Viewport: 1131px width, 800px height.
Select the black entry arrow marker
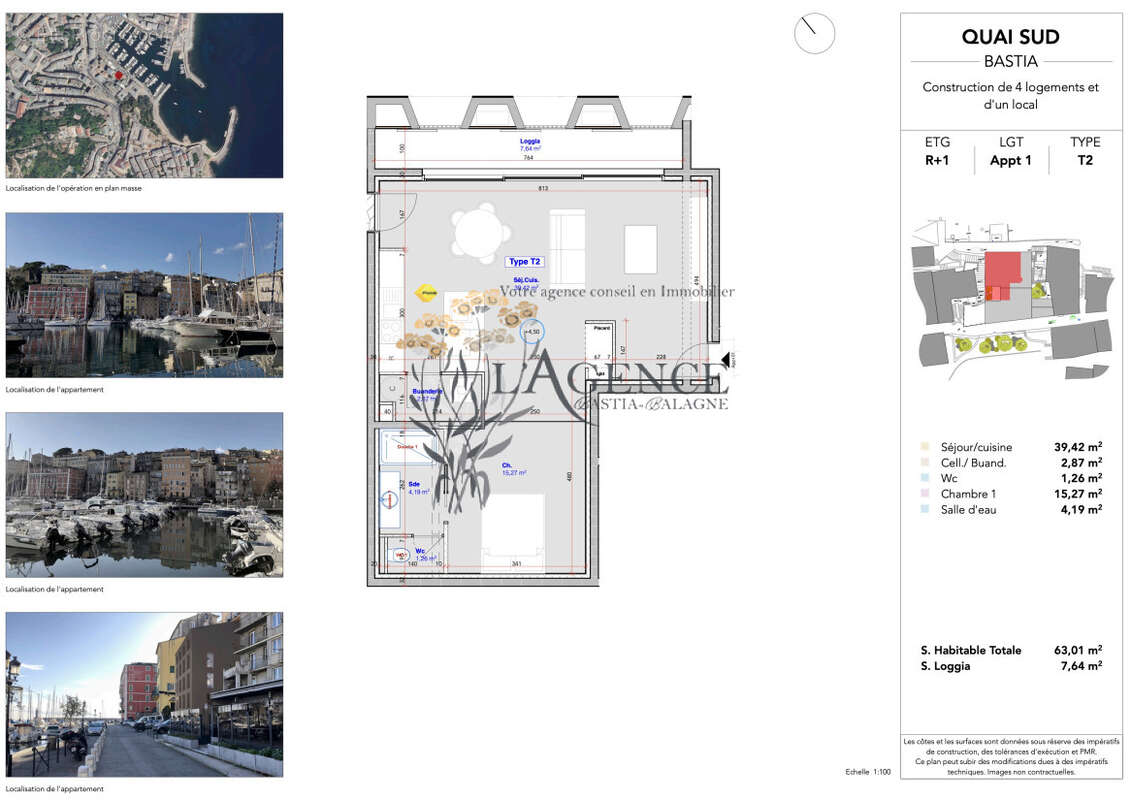(x=726, y=360)
